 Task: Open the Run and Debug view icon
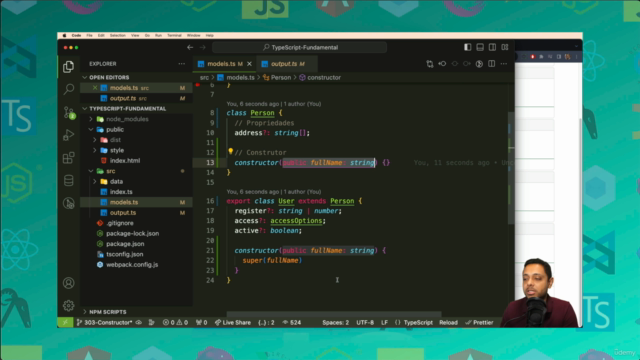pyautogui.click(x=69, y=135)
